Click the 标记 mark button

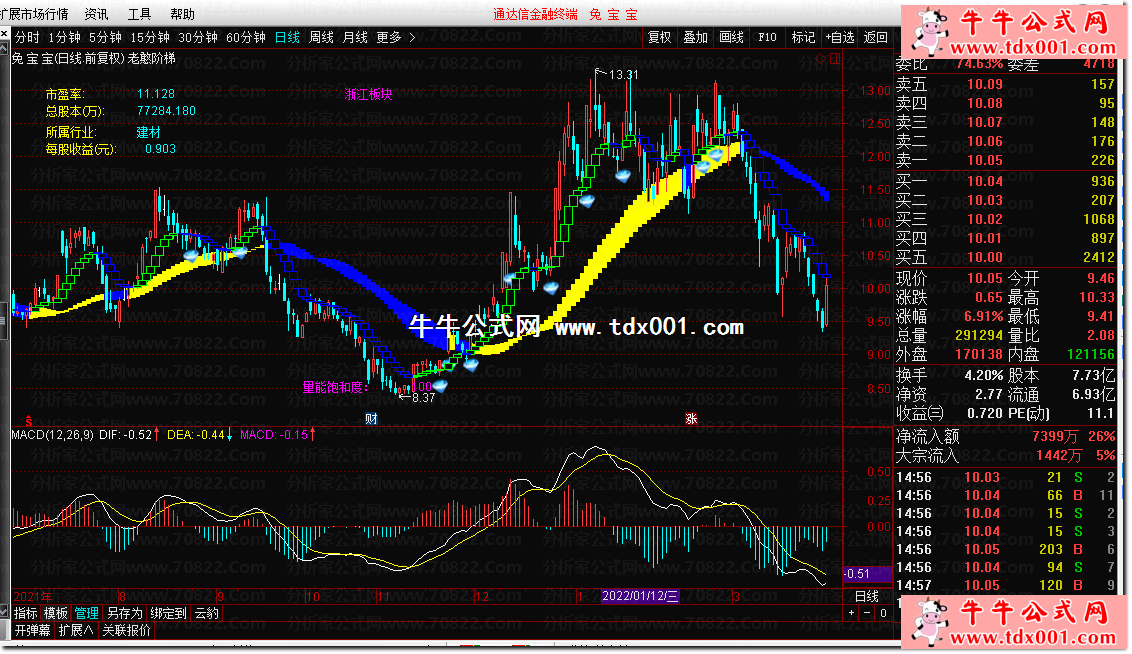[803, 37]
